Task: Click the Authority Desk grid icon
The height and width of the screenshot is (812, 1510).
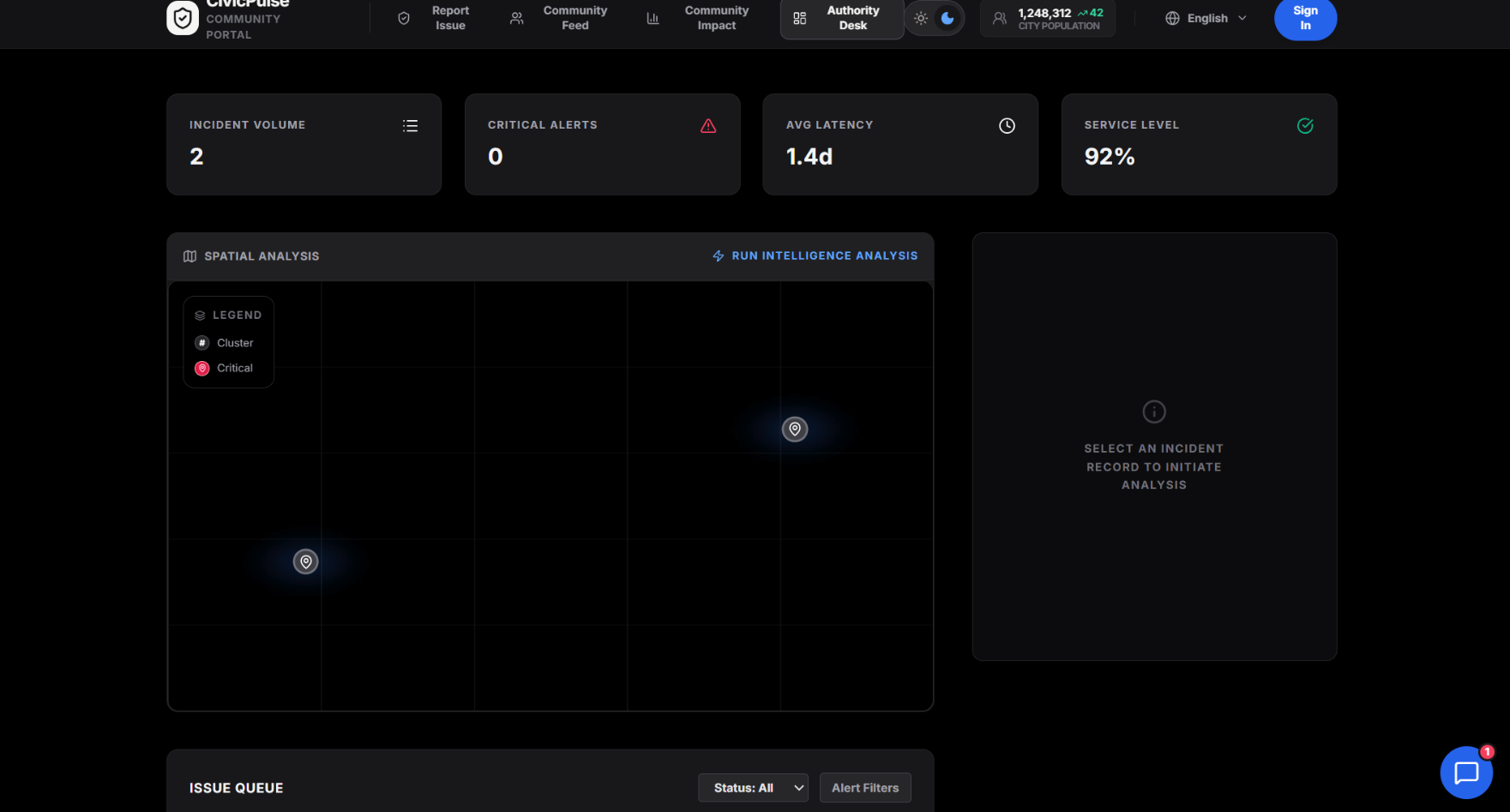Action: (x=800, y=18)
